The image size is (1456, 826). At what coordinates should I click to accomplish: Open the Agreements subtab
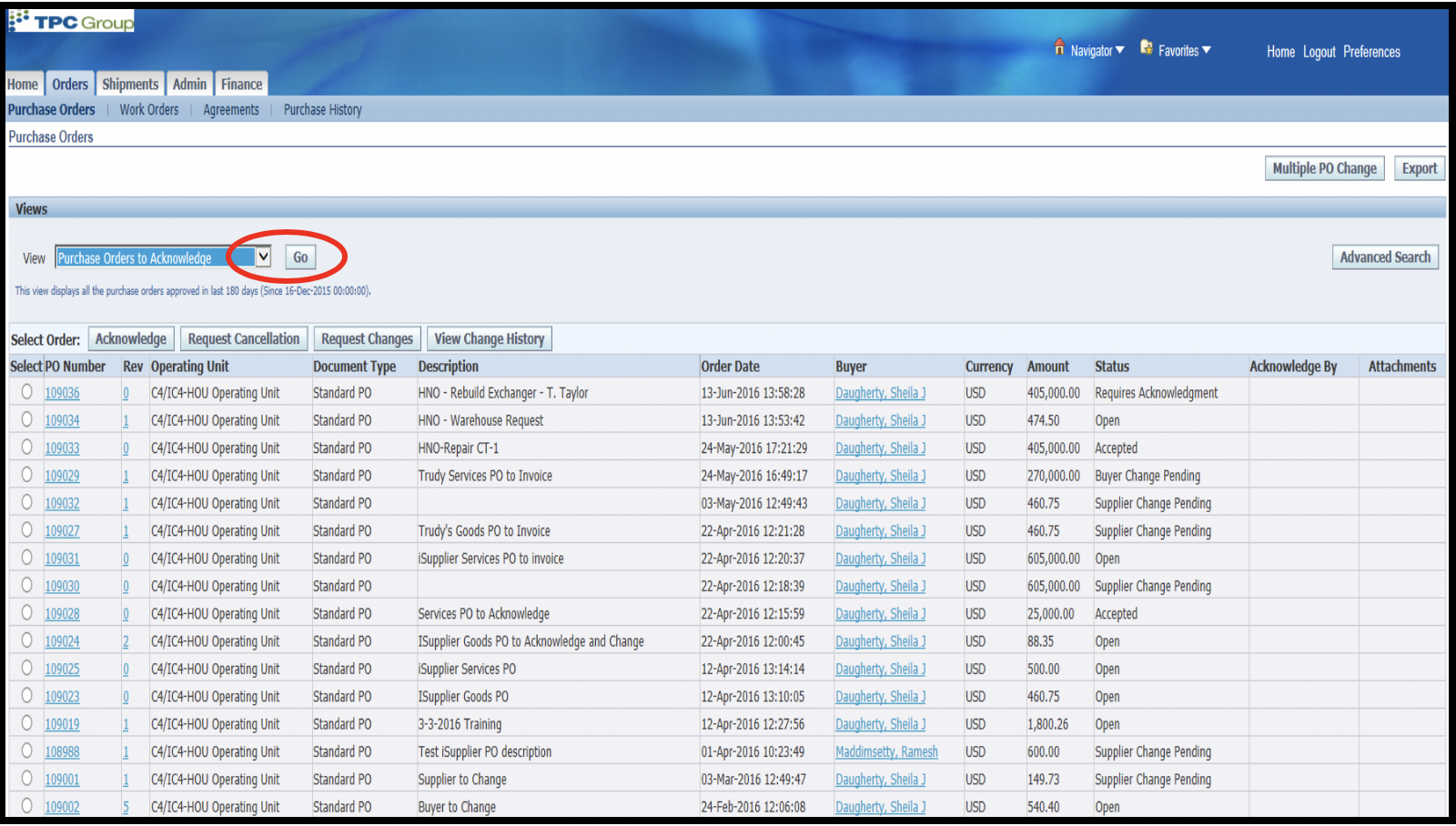[x=231, y=109]
